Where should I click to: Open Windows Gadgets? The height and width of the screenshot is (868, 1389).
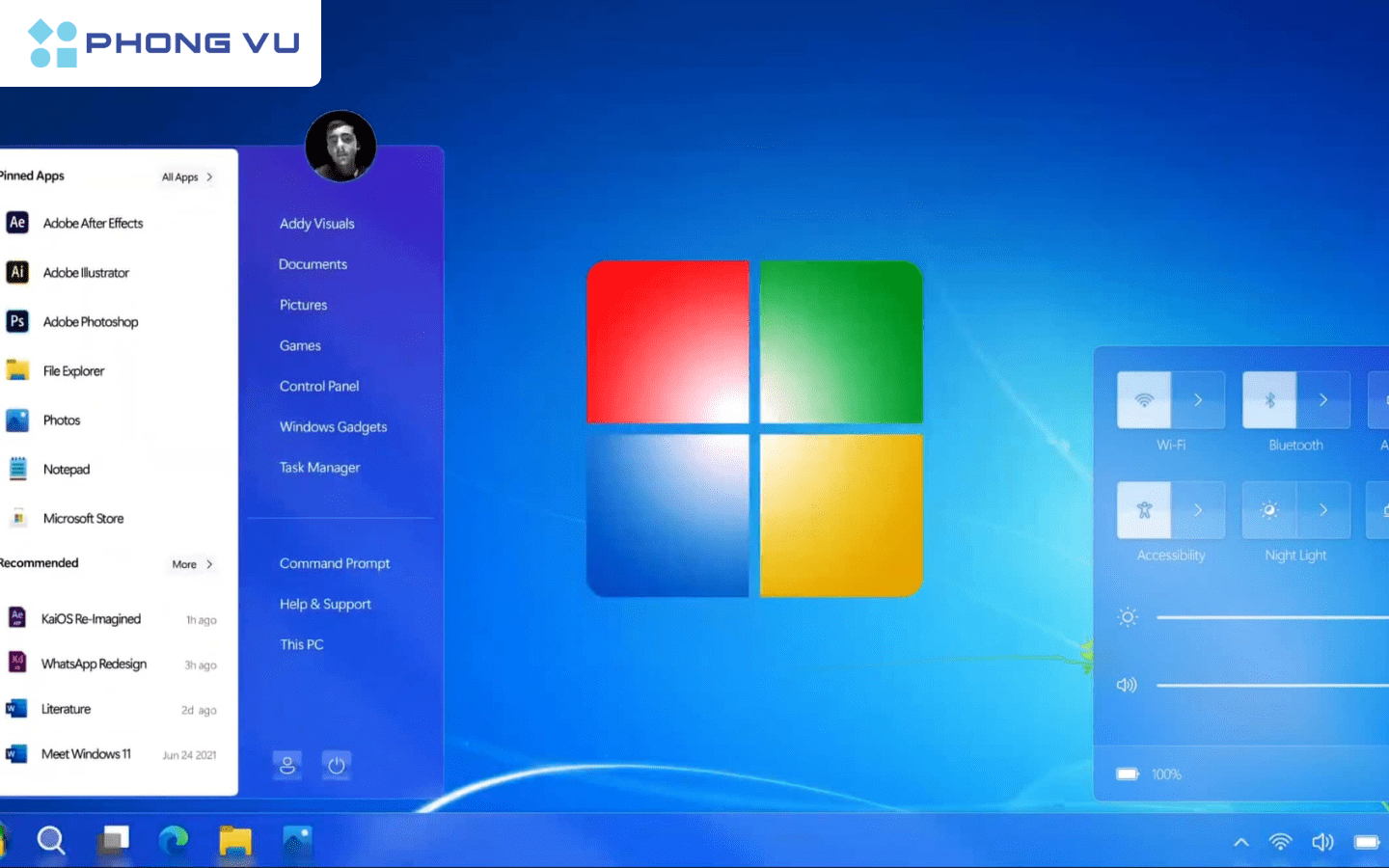(x=334, y=426)
